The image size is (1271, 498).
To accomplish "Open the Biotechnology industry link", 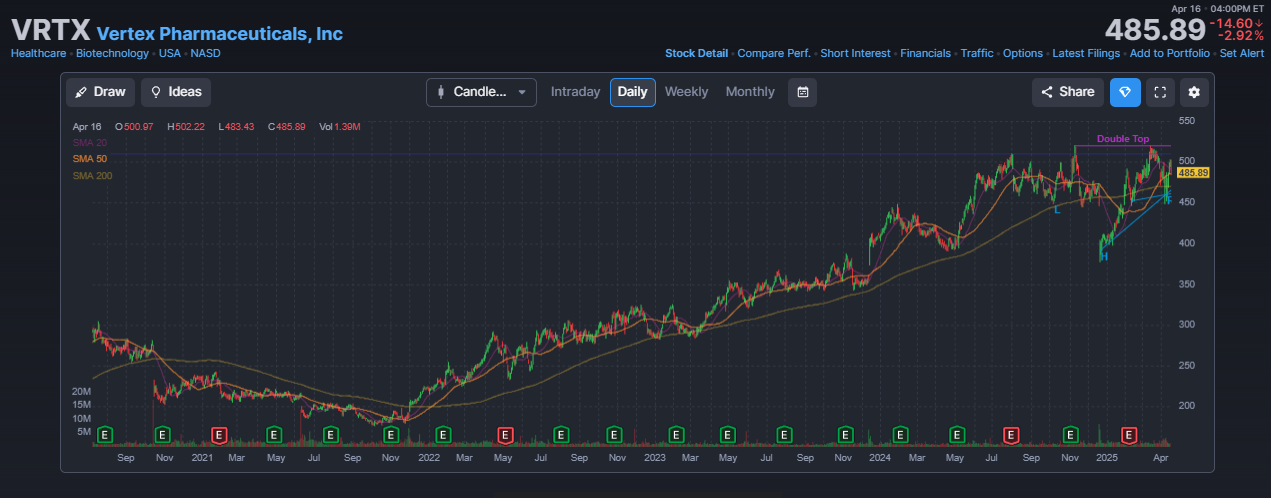I will (x=112, y=54).
